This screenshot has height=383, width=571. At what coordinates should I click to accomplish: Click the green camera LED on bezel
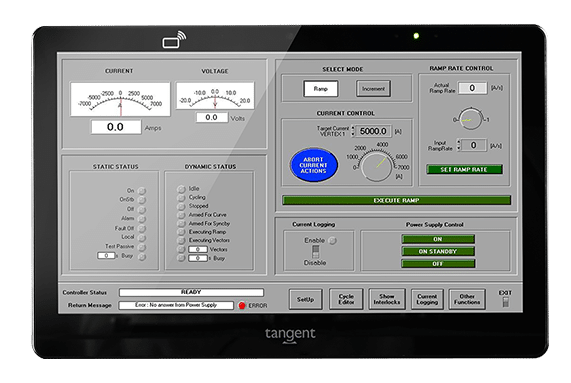pyautogui.click(x=416, y=36)
